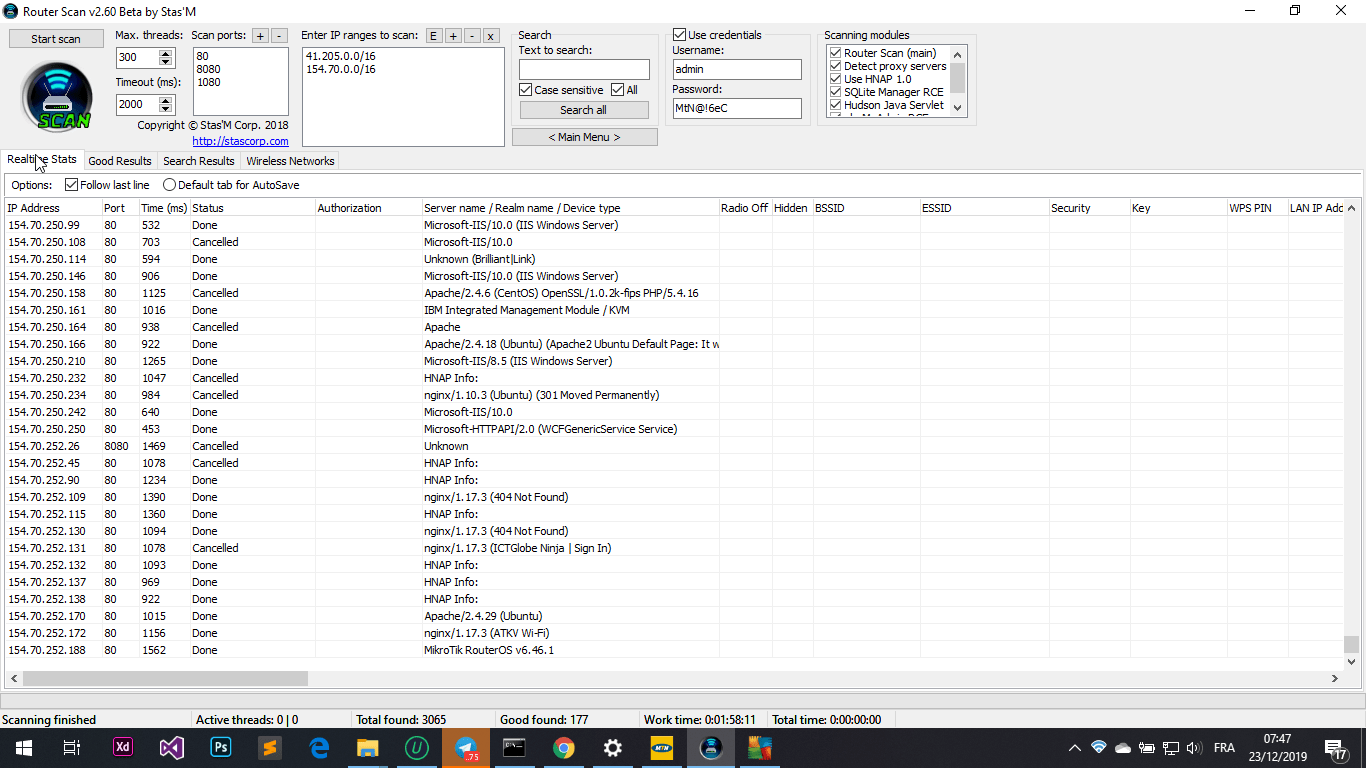Open action center notifications icon
Screen dimensions: 1366x768
click(x=1335, y=748)
